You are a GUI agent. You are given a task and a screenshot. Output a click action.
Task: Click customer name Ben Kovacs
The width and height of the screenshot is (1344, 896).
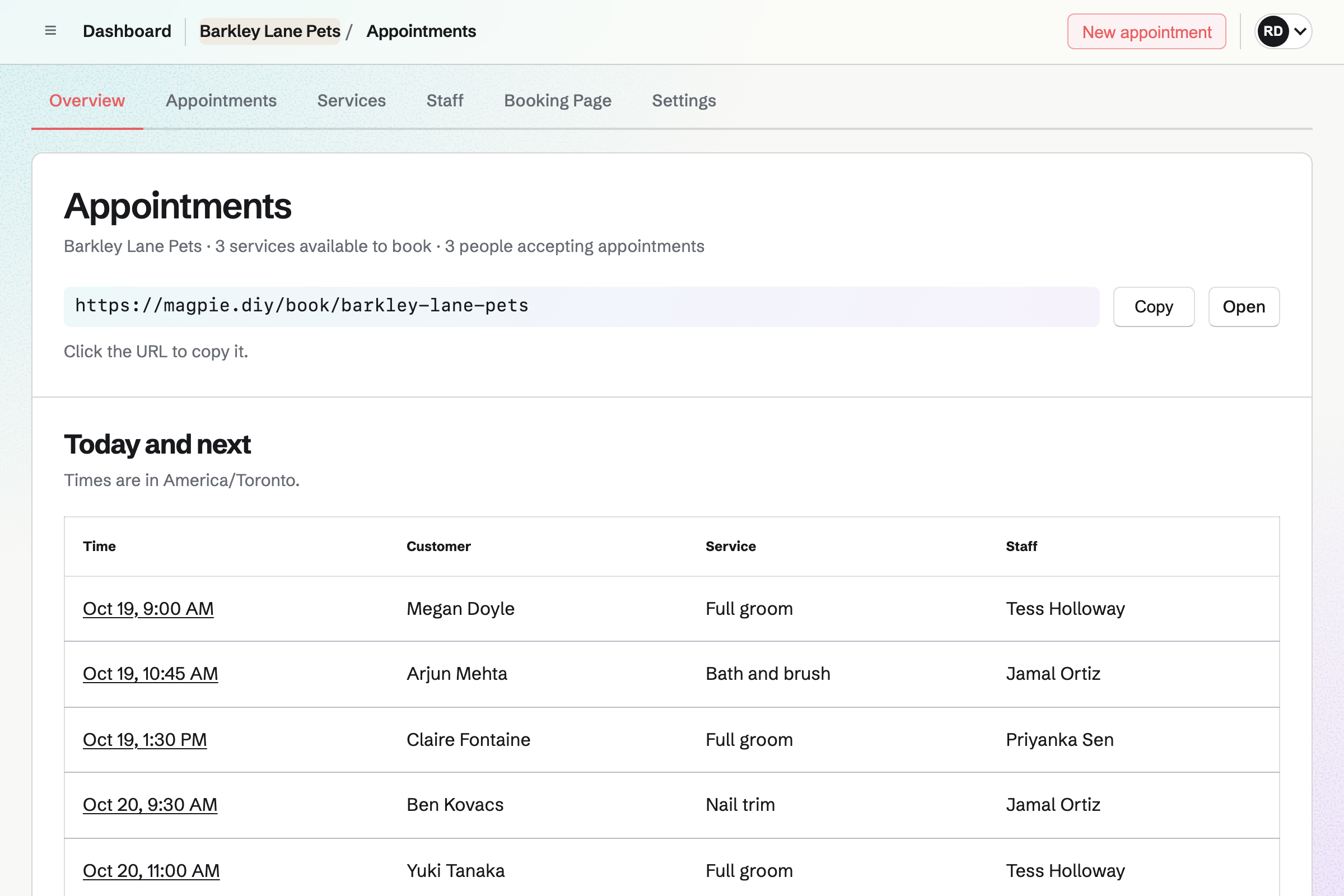pos(455,805)
